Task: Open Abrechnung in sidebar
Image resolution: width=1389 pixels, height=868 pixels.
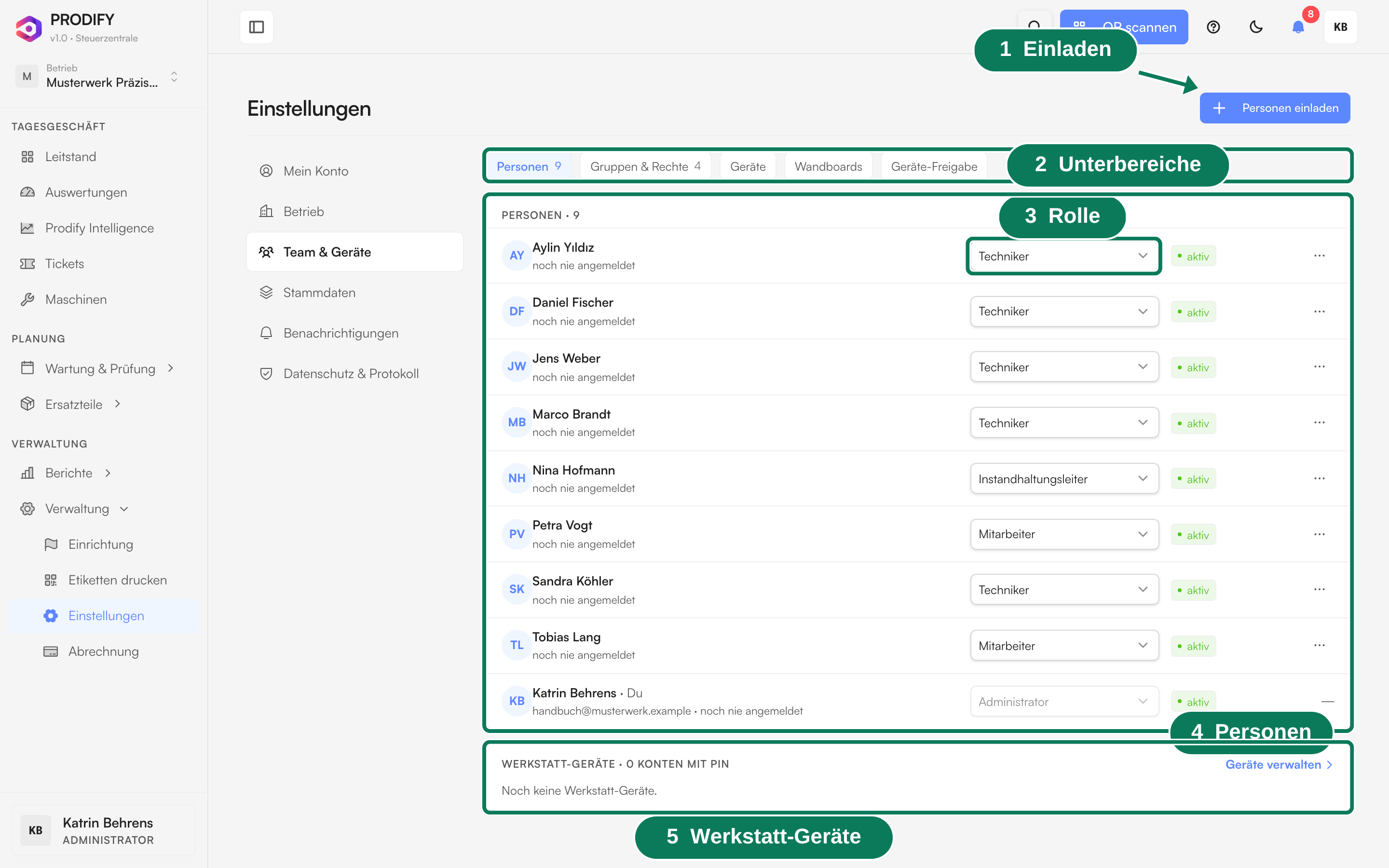Action: [103, 651]
